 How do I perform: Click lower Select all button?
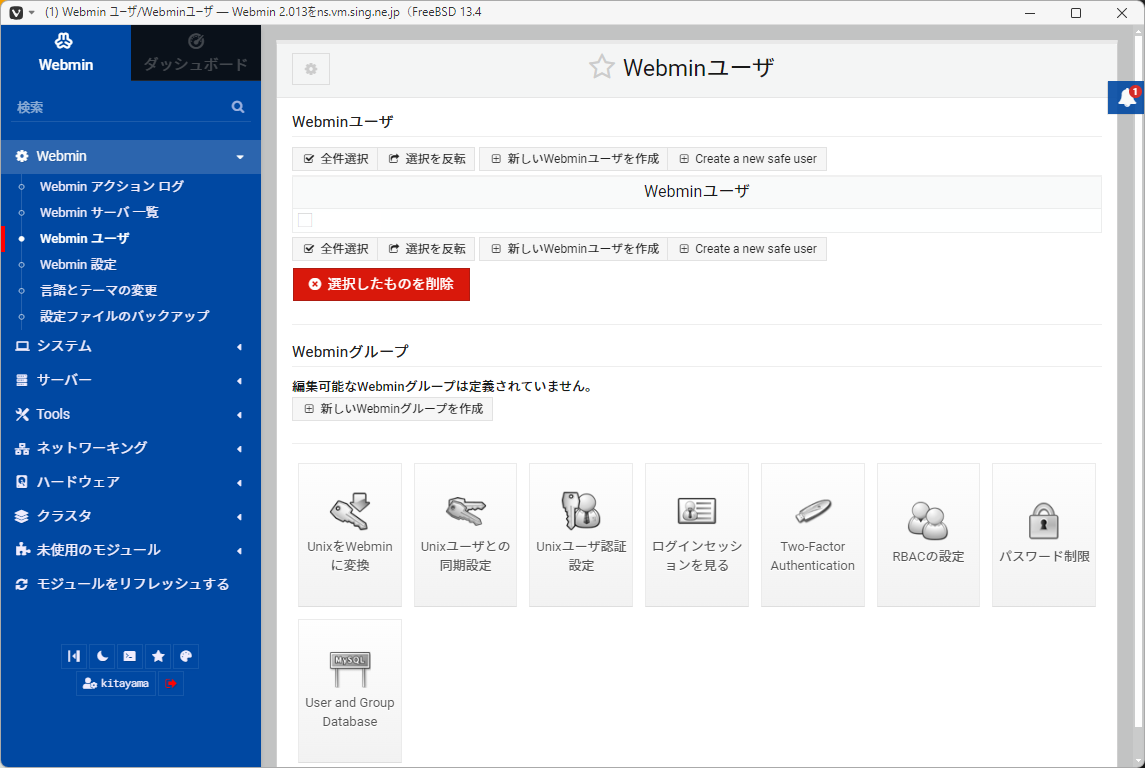[x=335, y=249]
